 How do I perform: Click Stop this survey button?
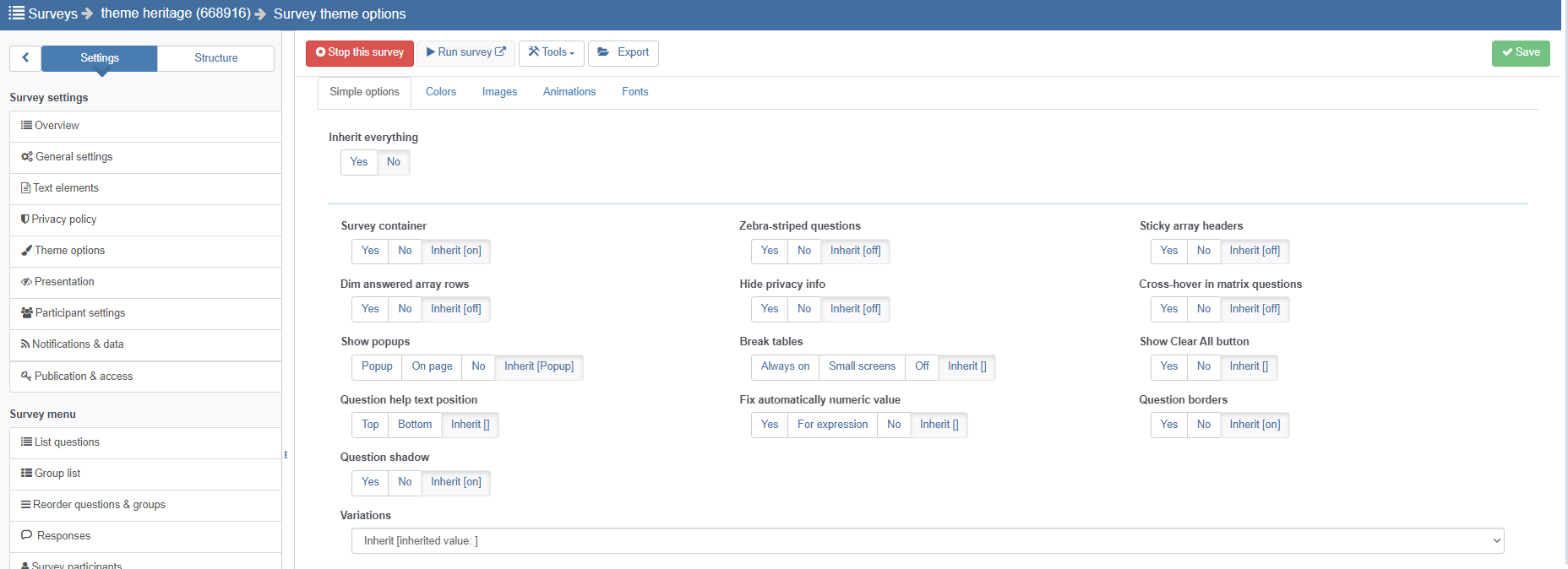coord(359,52)
